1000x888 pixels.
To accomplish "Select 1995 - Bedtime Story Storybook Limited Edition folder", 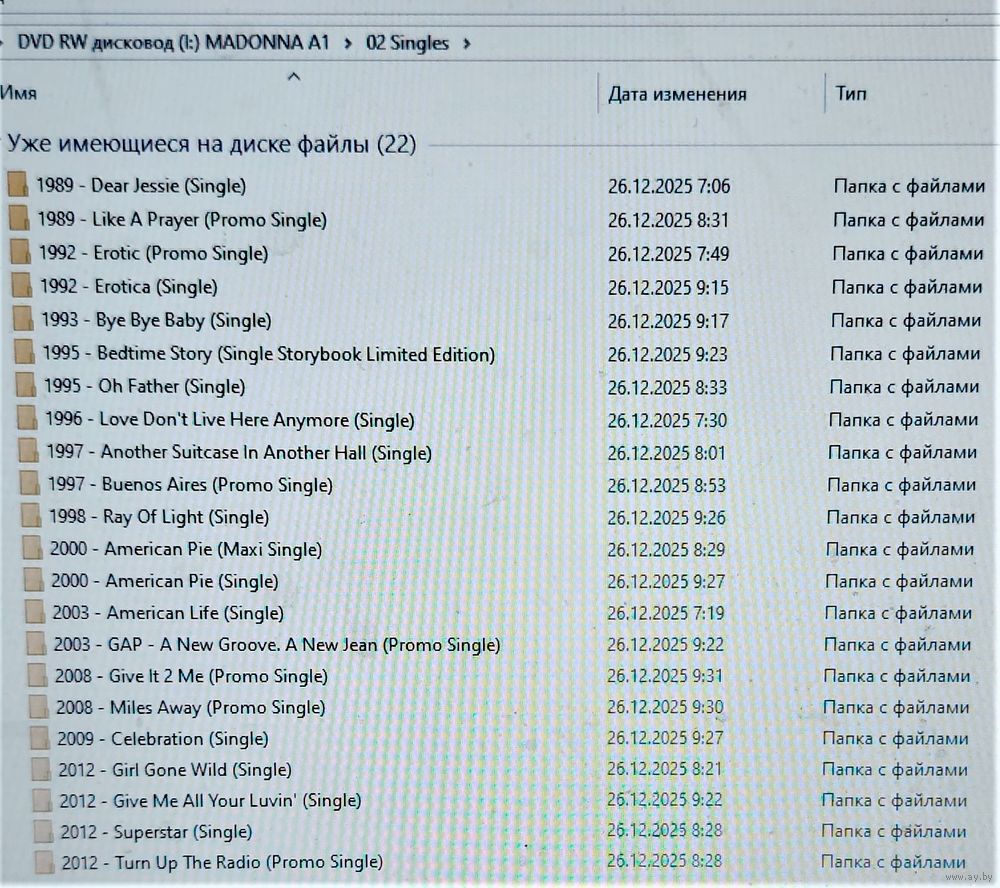I will (268, 354).
